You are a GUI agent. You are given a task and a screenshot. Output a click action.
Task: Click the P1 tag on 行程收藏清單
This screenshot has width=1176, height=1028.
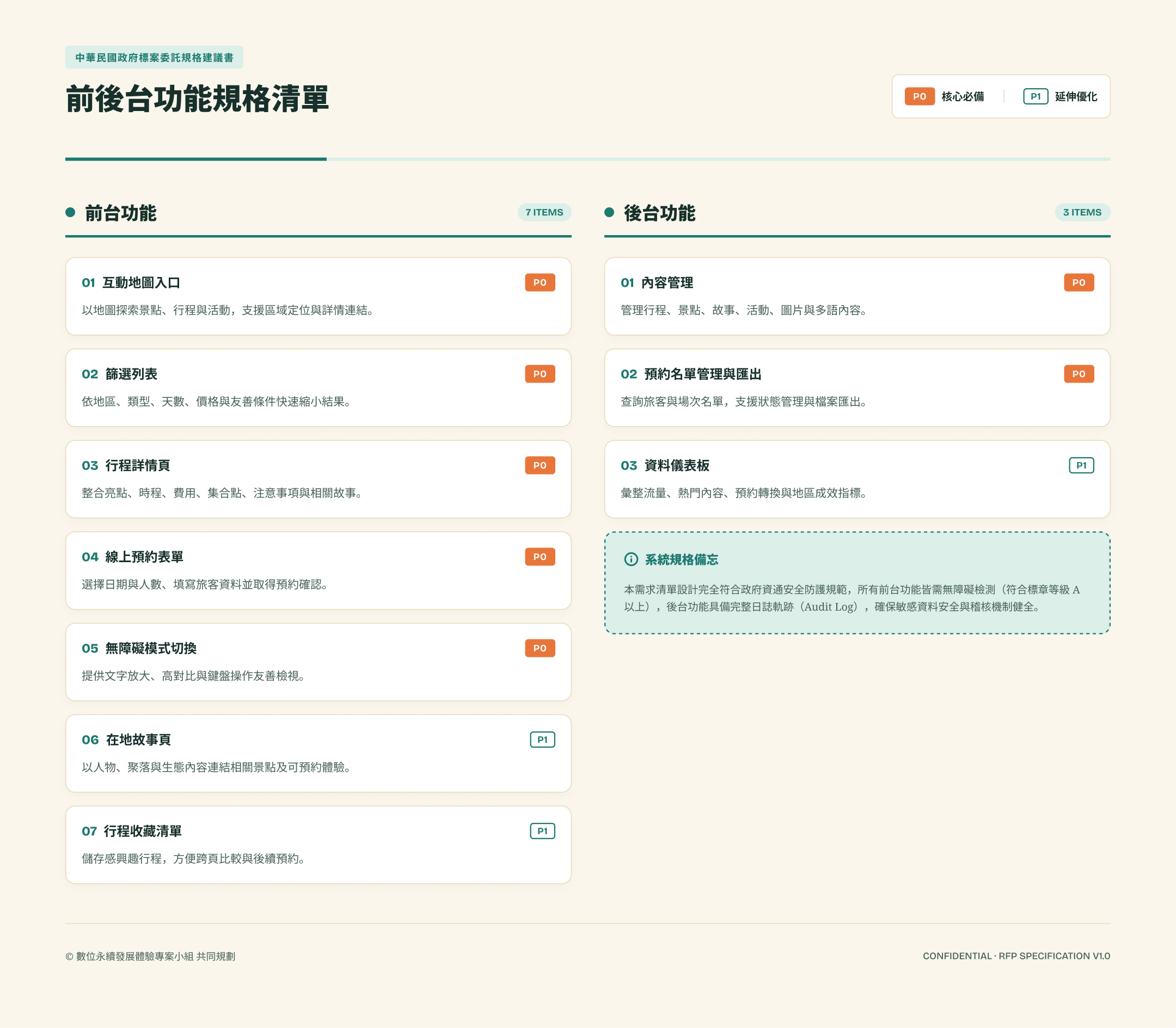pyautogui.click(x=542, y=830)
